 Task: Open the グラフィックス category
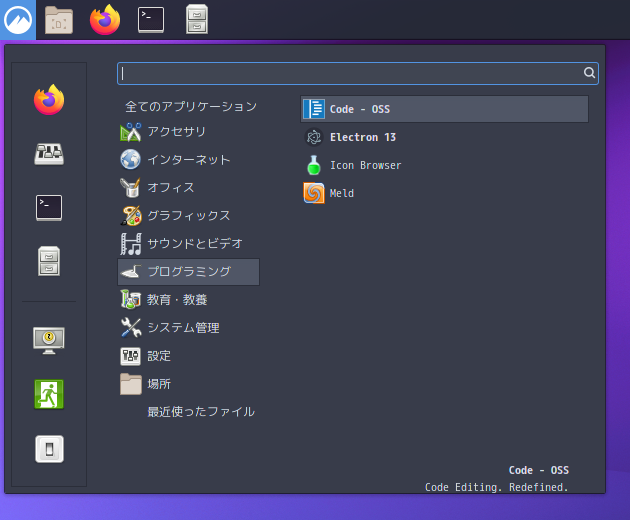click(x=188, y=216)
